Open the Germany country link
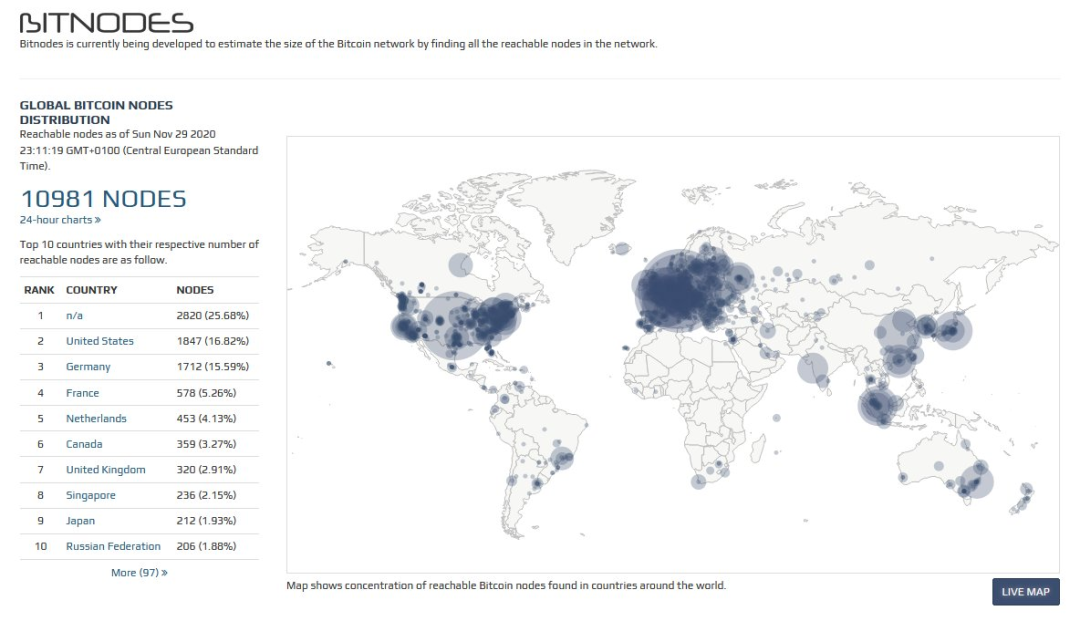Image resolution: width=1080 pixels, height=621 pixels. (x=88, y=366)
